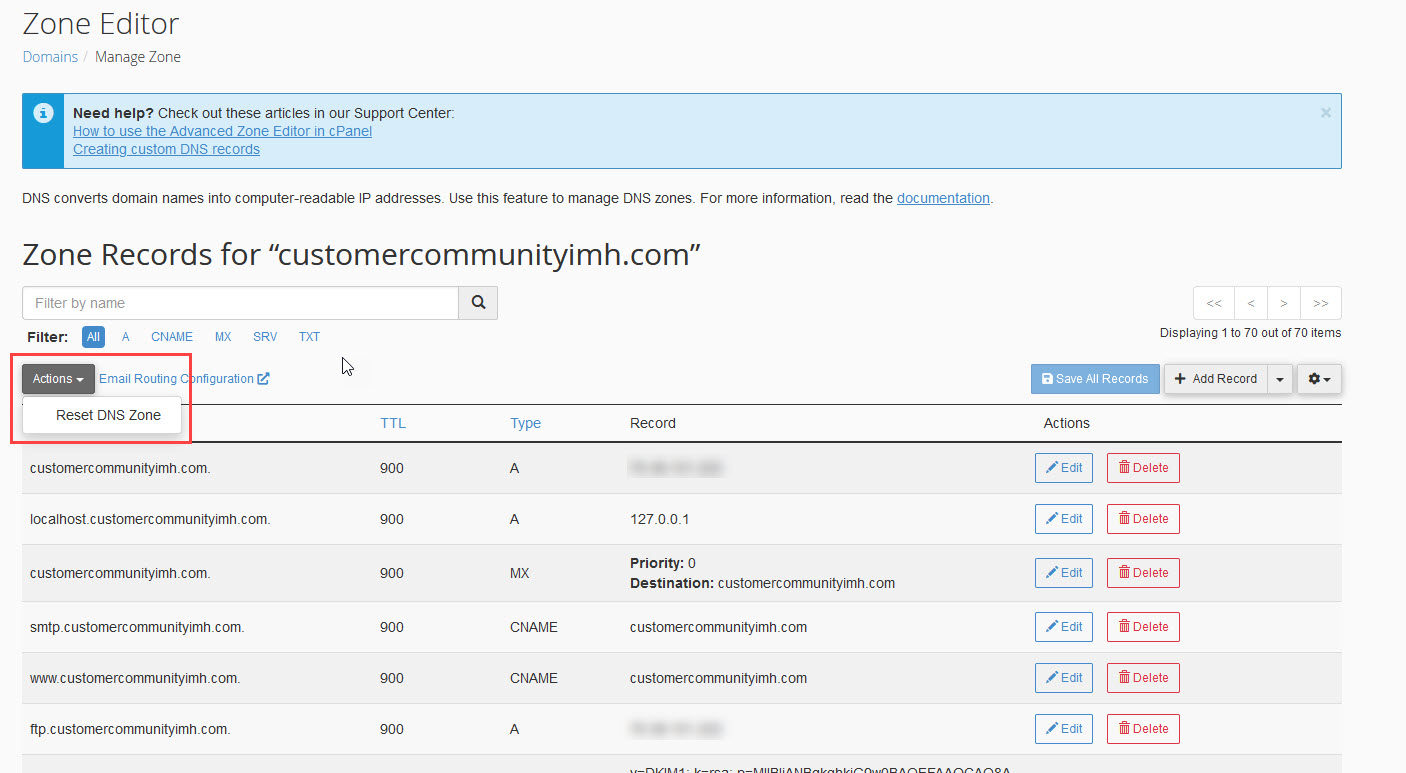Image resolution: width=1406 pixels, height=773 pixels.
Task: Save All Records
Action: point(1095,379)
